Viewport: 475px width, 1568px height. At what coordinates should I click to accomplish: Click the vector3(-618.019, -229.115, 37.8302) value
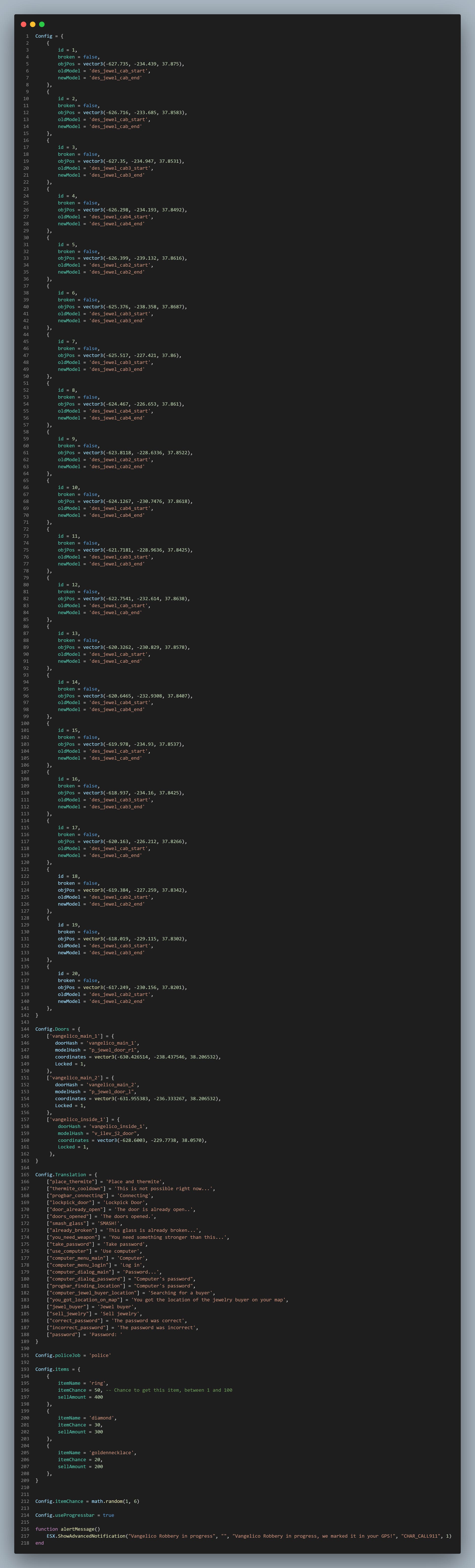click(x=135, y=939)
